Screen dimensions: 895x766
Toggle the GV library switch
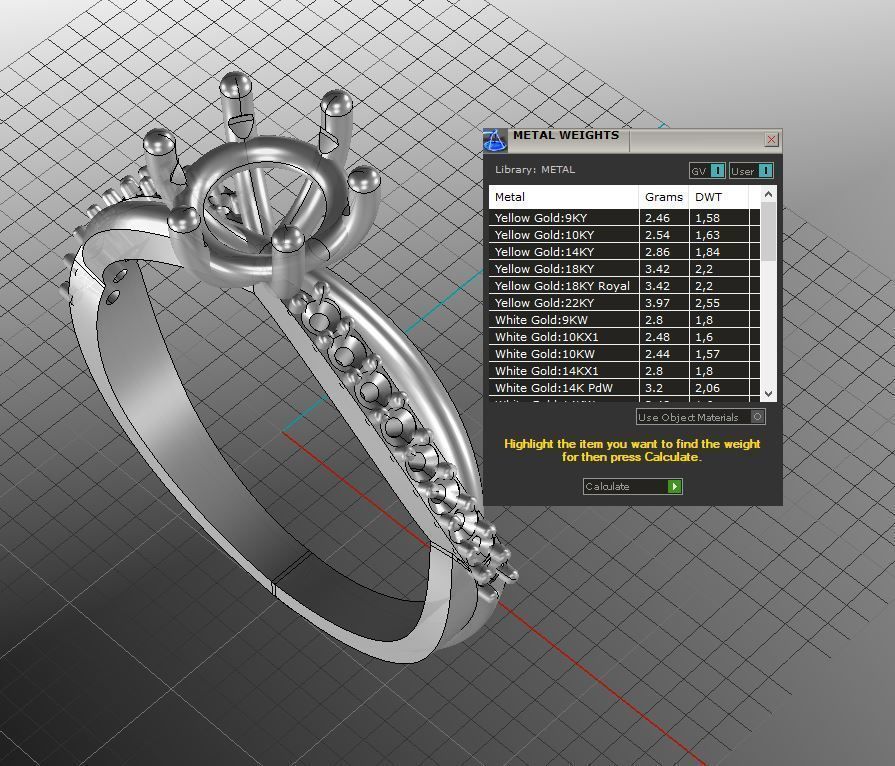(x=719, y=171)
